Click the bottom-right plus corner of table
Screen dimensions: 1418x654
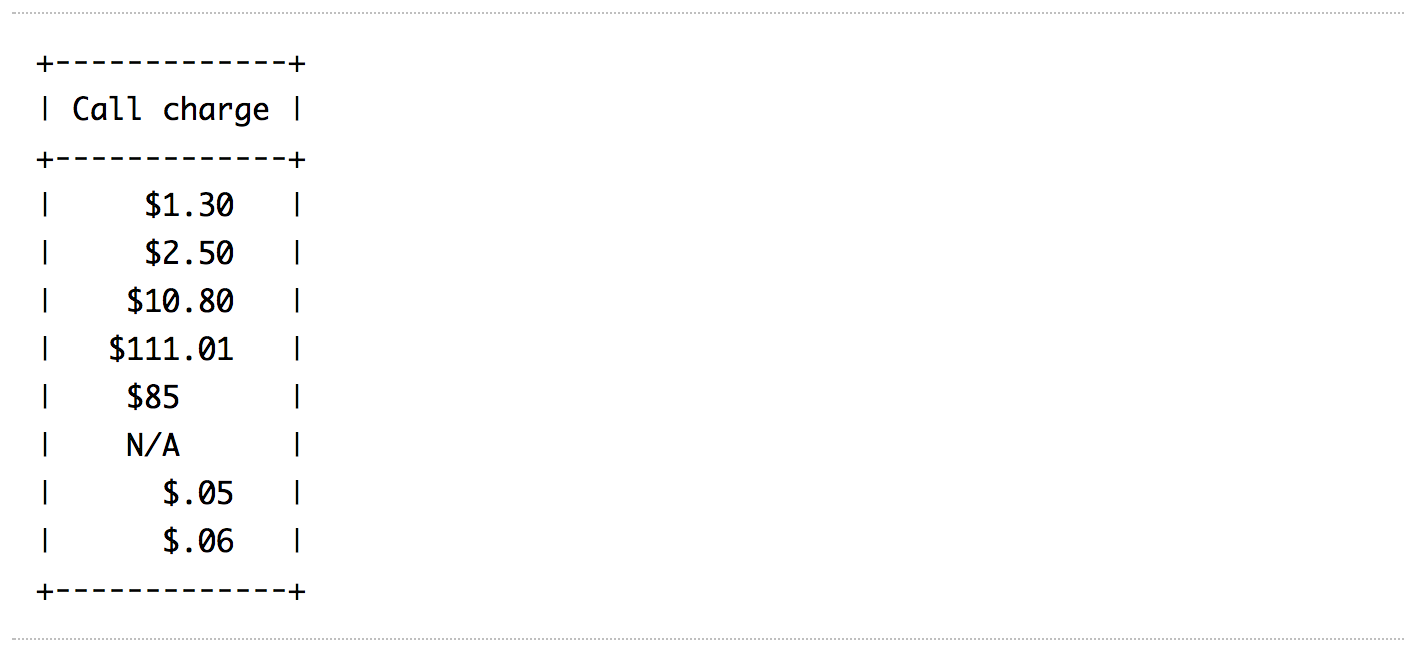point(297,591)
